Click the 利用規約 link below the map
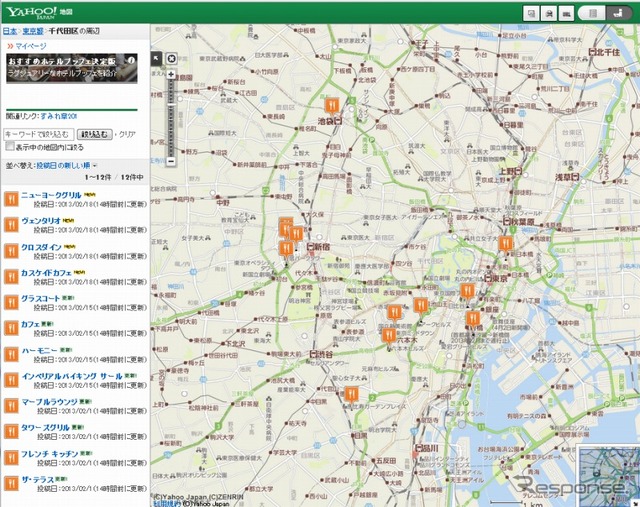Viewport: 640px width, 507px height. pyautogui.click(x=167, y=503)
